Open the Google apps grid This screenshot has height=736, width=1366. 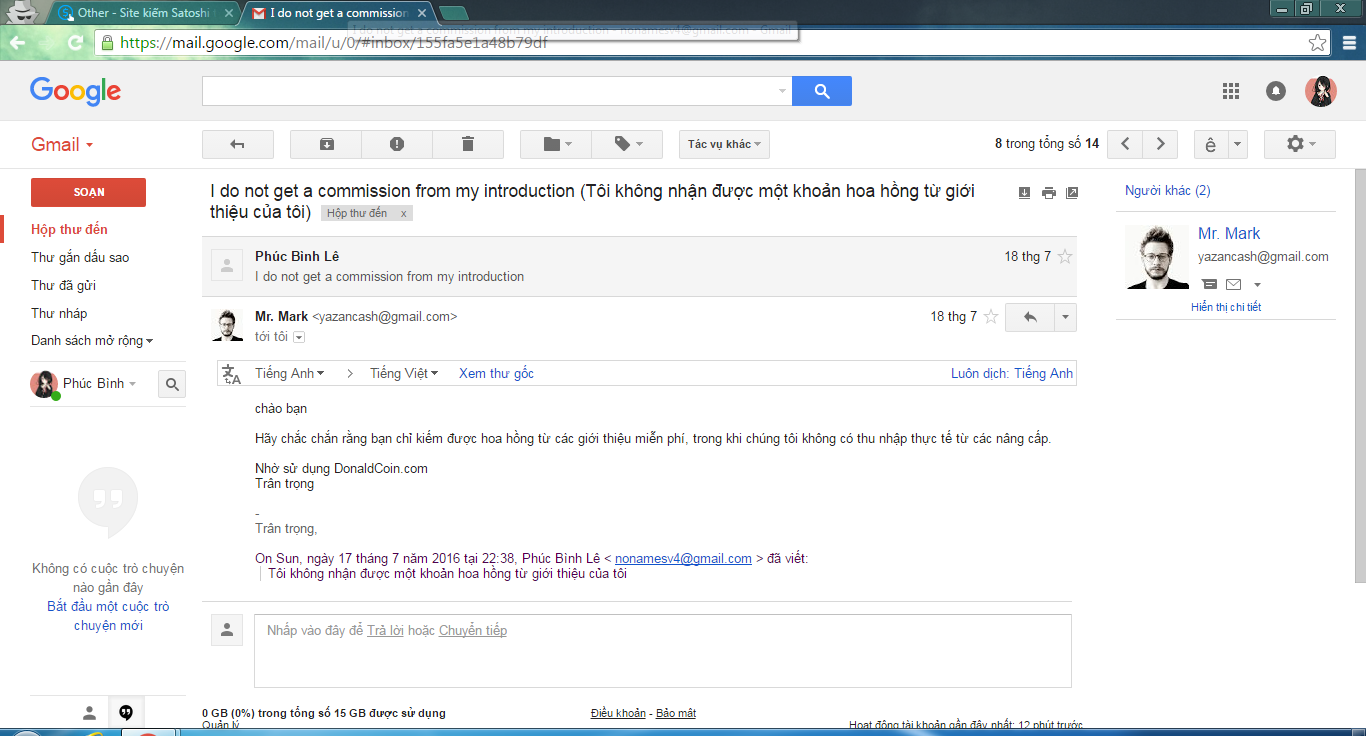(1231, 91)
